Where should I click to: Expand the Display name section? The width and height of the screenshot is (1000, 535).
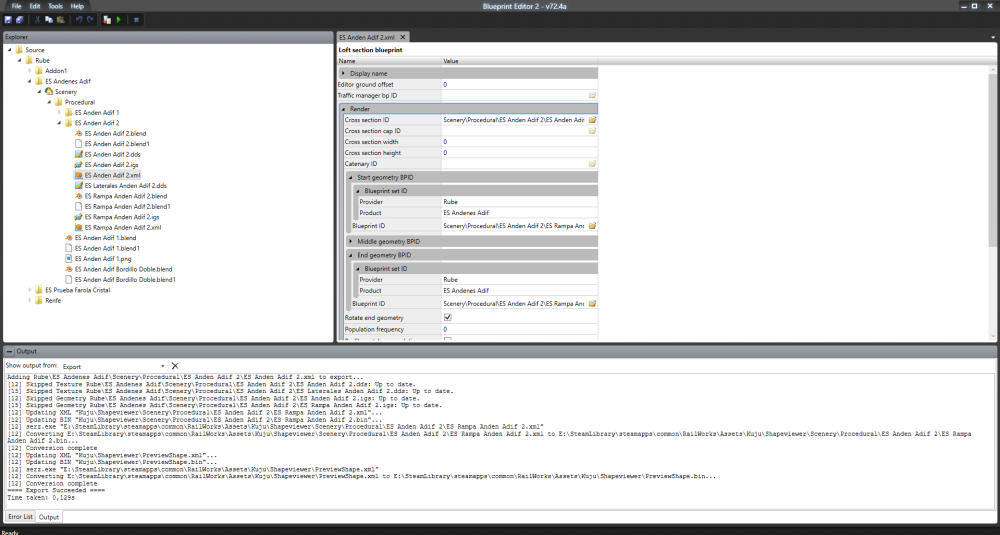(344, 73)
